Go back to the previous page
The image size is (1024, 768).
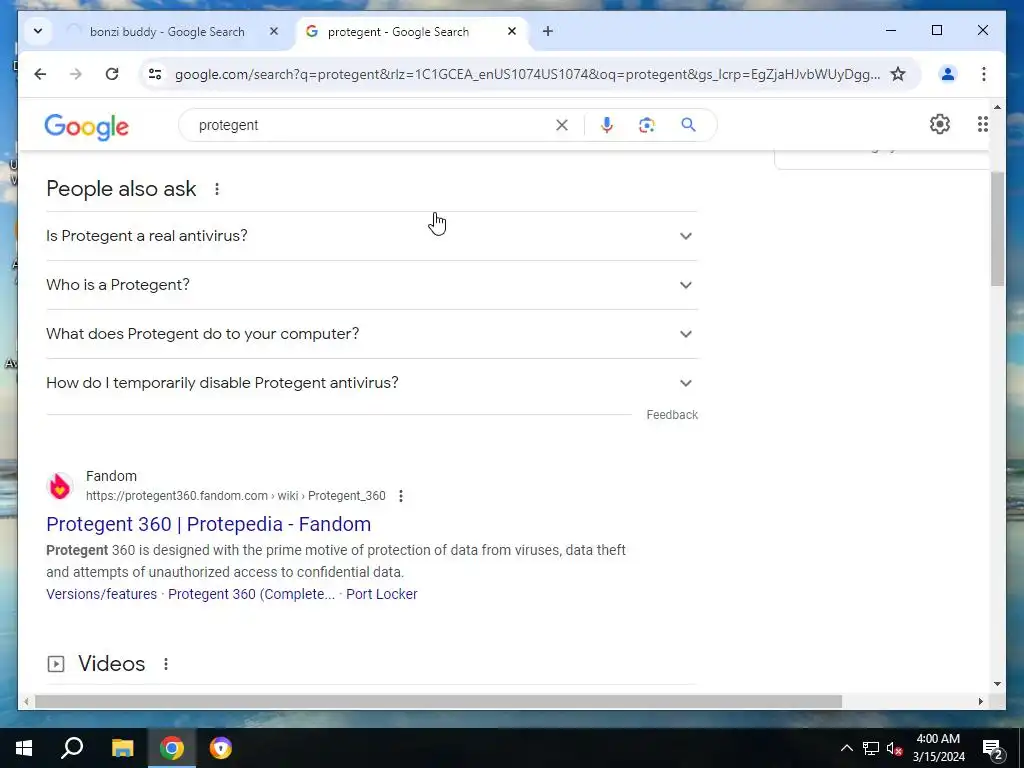click(40, 74)
